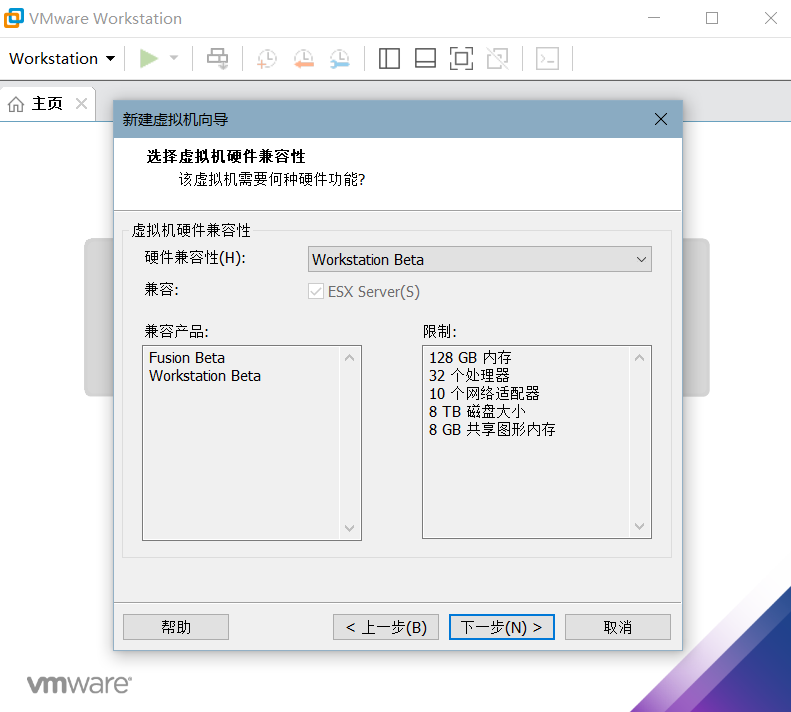Click the green power on play icon

coord(149,59)
